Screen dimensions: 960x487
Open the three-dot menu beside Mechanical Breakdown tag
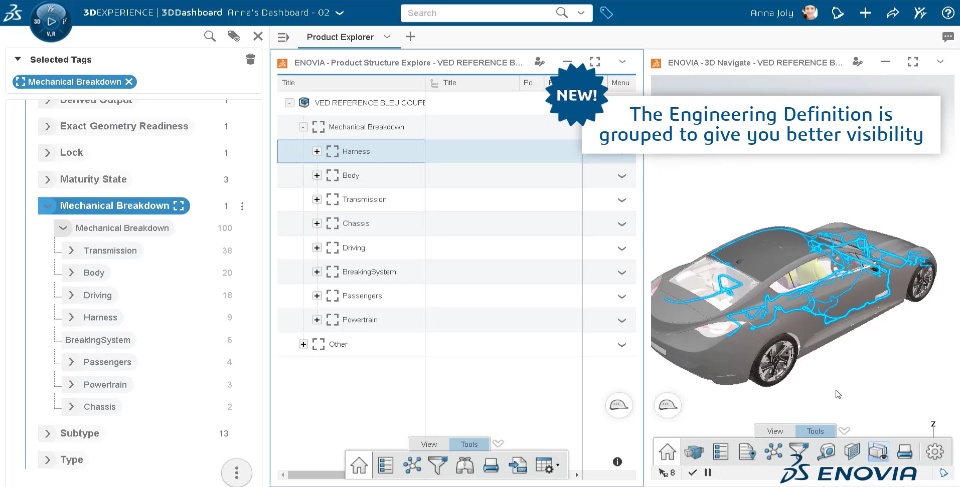click(x=242, y=206)
